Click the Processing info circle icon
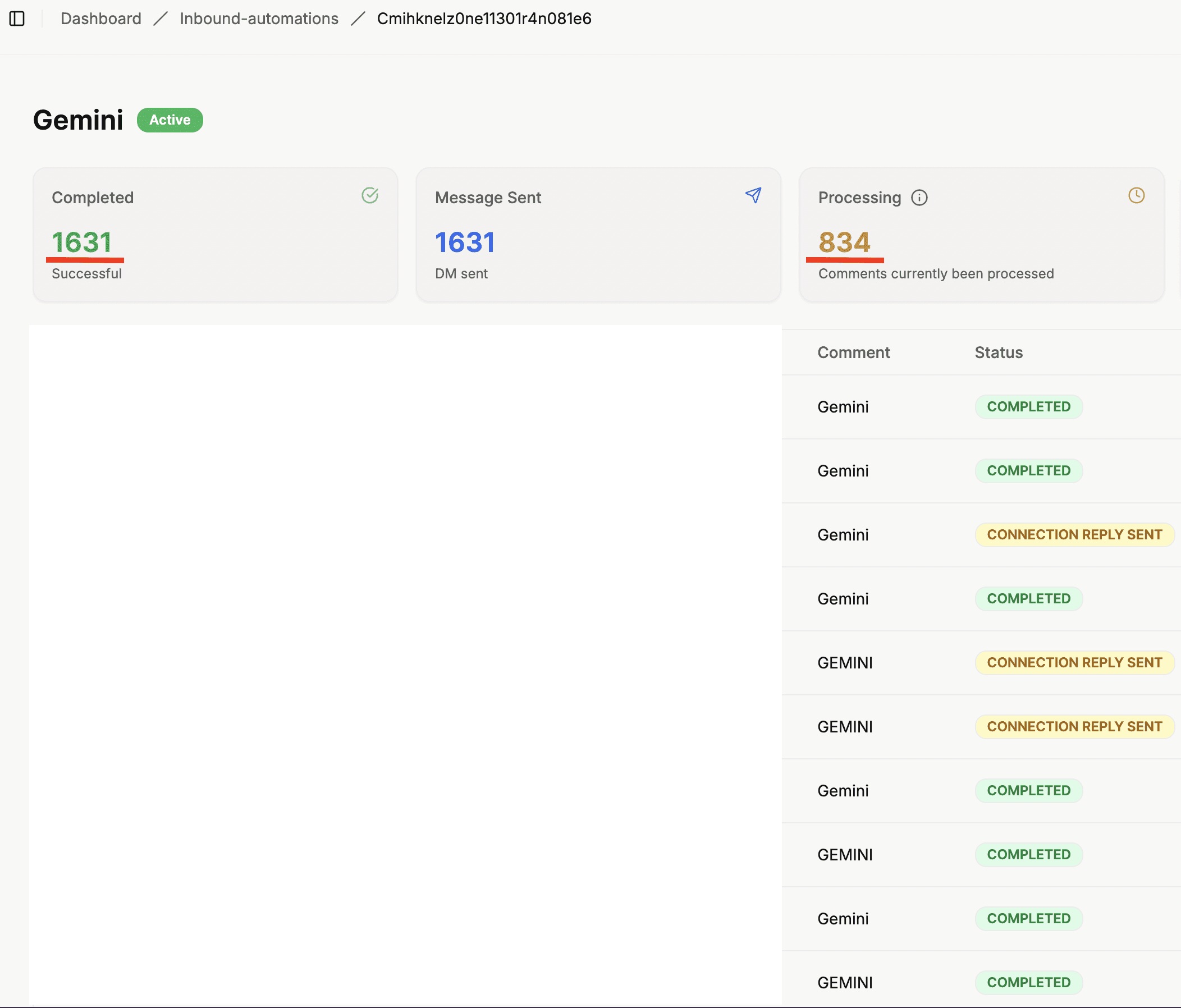Screen dimensions: 1181x1008 pyautogui.click(x=919, y=198)
